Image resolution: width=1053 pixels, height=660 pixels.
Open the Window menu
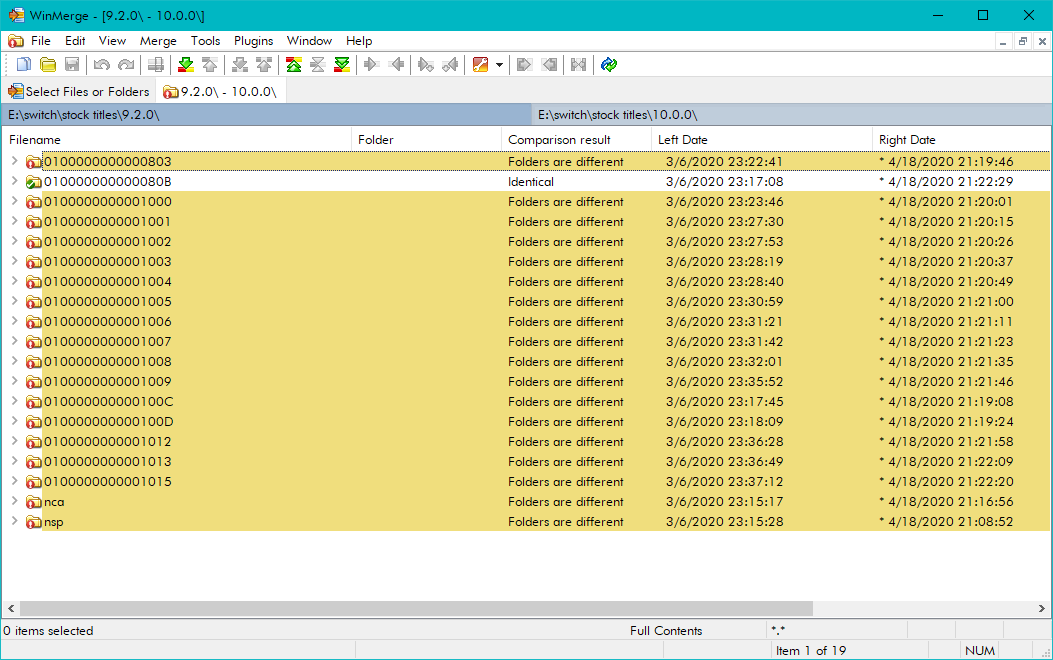pyautogui.click(x=309, y=41)
